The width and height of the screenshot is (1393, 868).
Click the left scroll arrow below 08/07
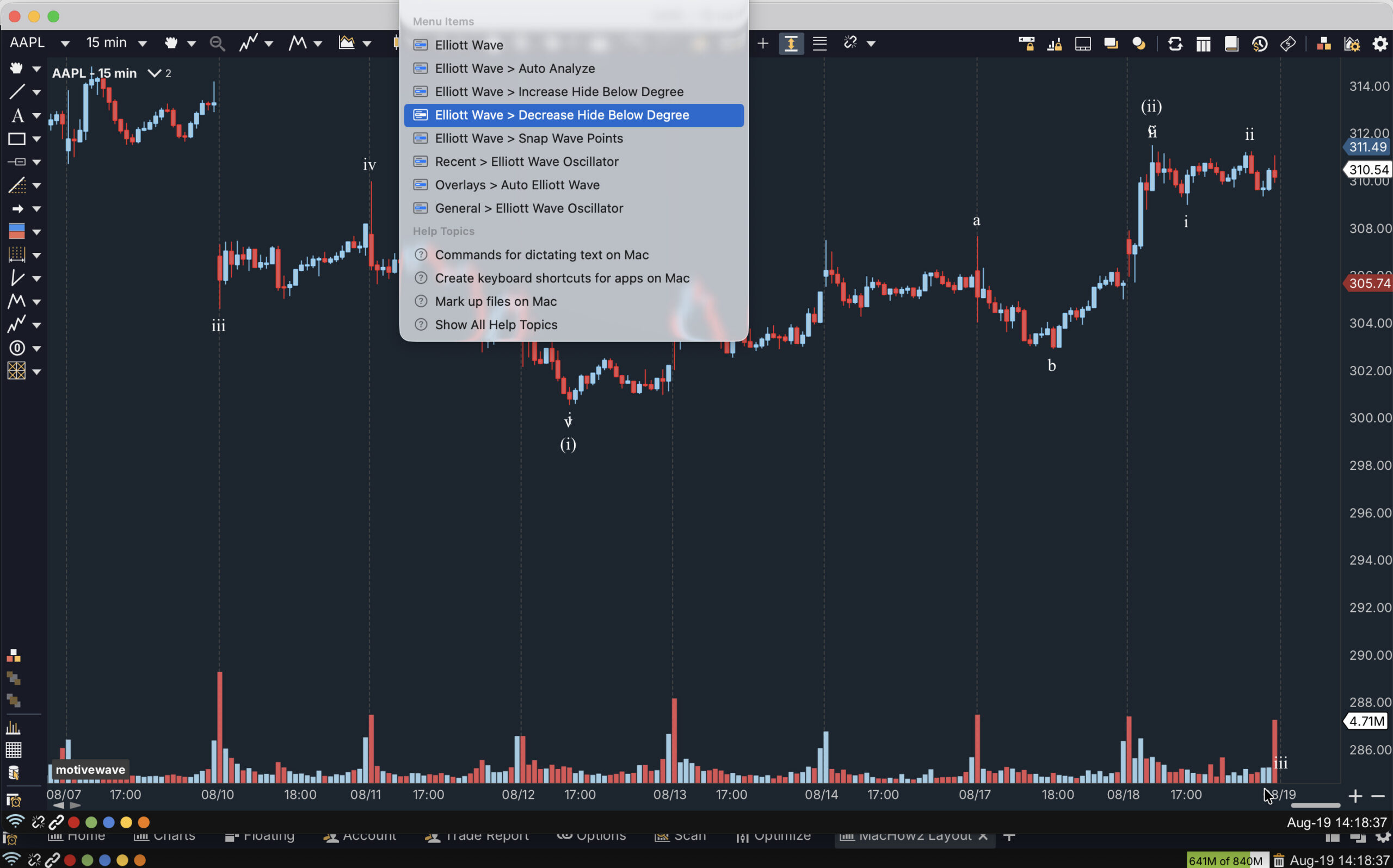[x=59, y=805]
